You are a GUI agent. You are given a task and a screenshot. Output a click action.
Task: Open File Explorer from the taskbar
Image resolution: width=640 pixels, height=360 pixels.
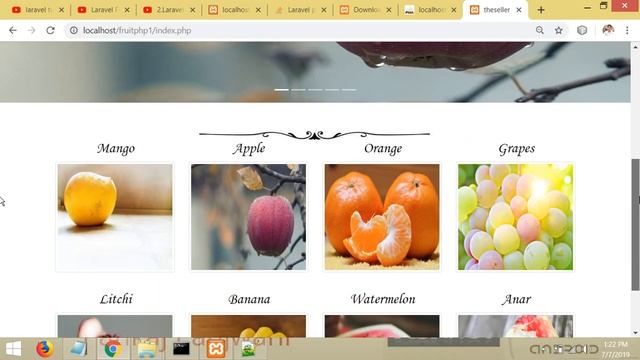pyautogui.click(x=147, y=349)
